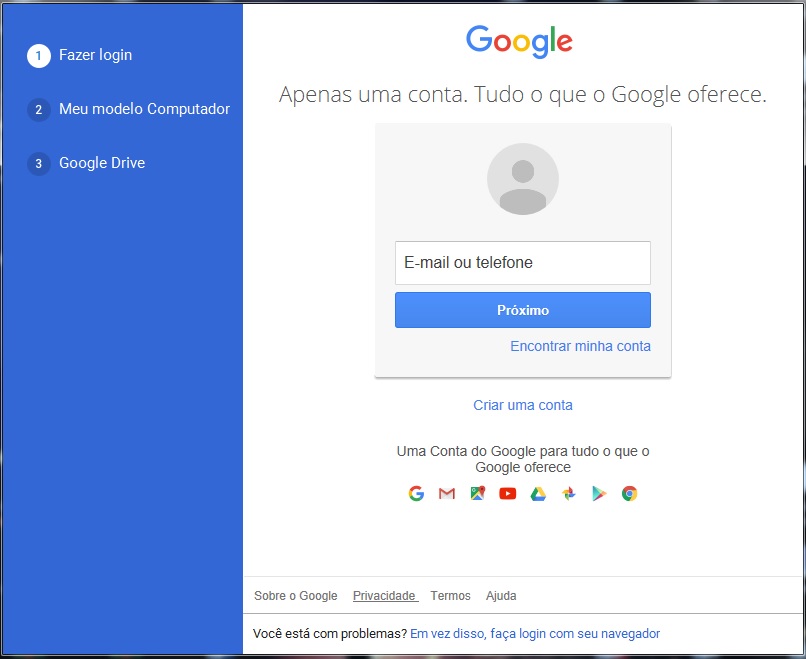Click the Chrome browser icon

[x=629, y=493]
